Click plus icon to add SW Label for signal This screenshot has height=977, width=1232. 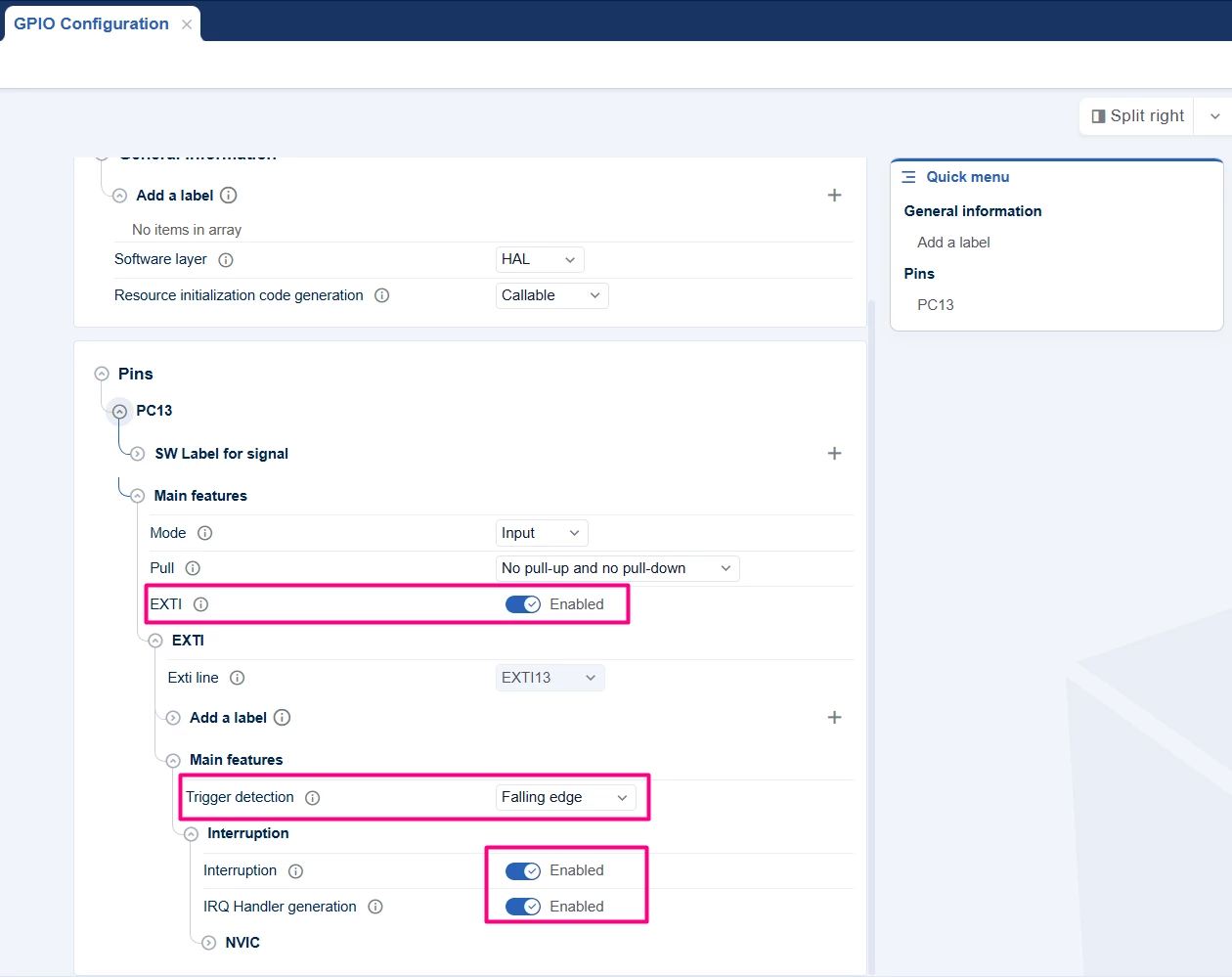(x=834, y=453)
